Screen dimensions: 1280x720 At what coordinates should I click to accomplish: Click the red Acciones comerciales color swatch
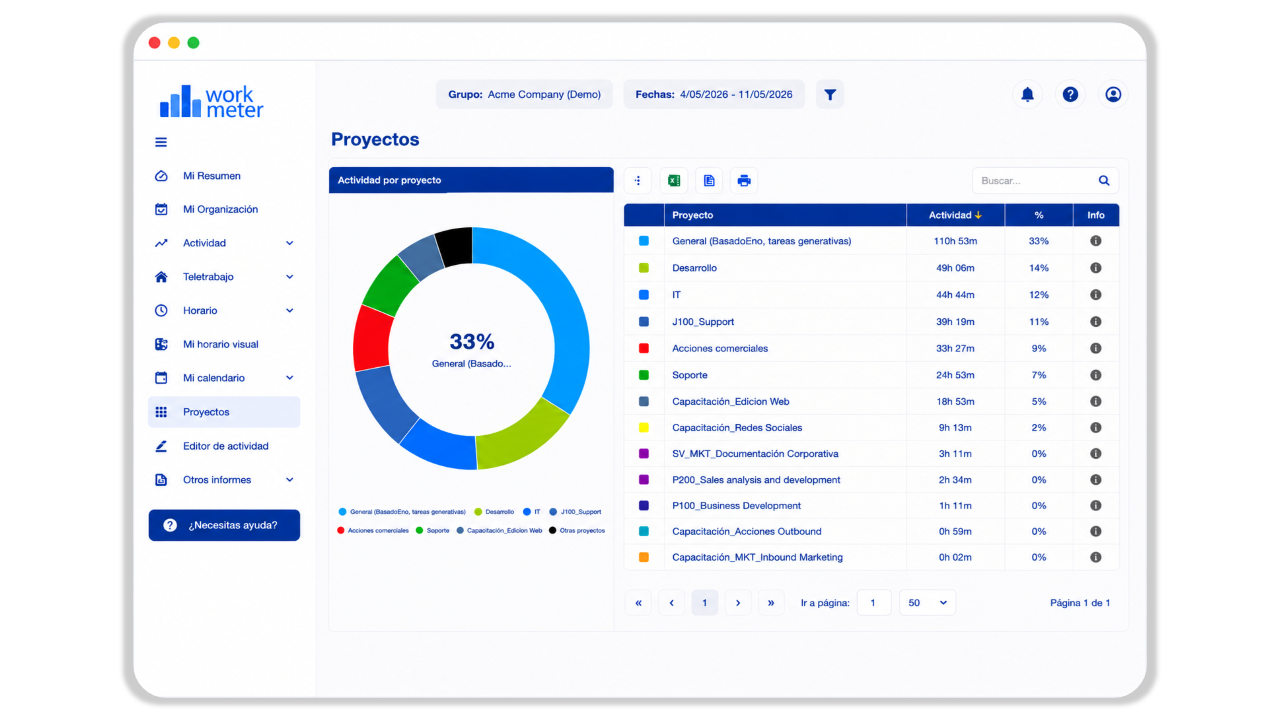click(x=644, y=348)
